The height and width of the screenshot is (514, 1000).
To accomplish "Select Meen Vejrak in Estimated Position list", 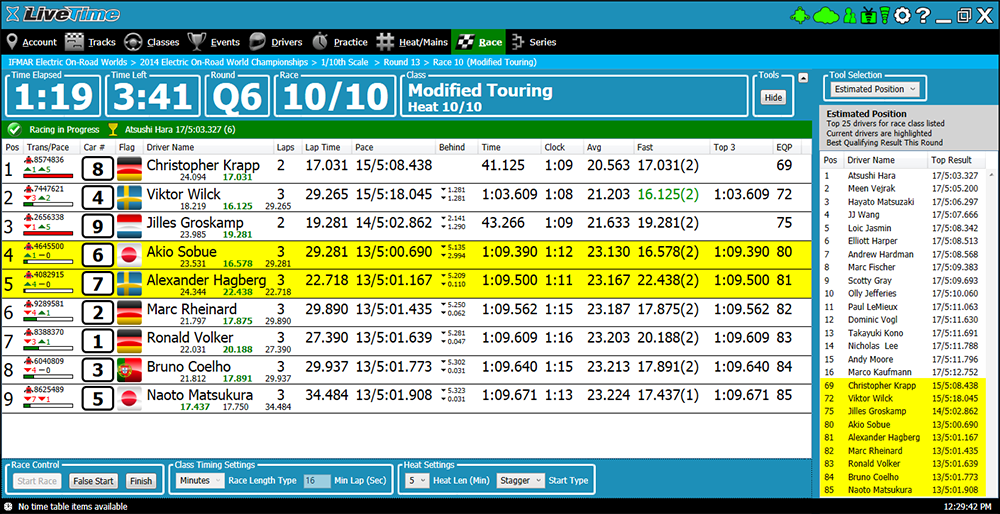I will tap(871, 189).
